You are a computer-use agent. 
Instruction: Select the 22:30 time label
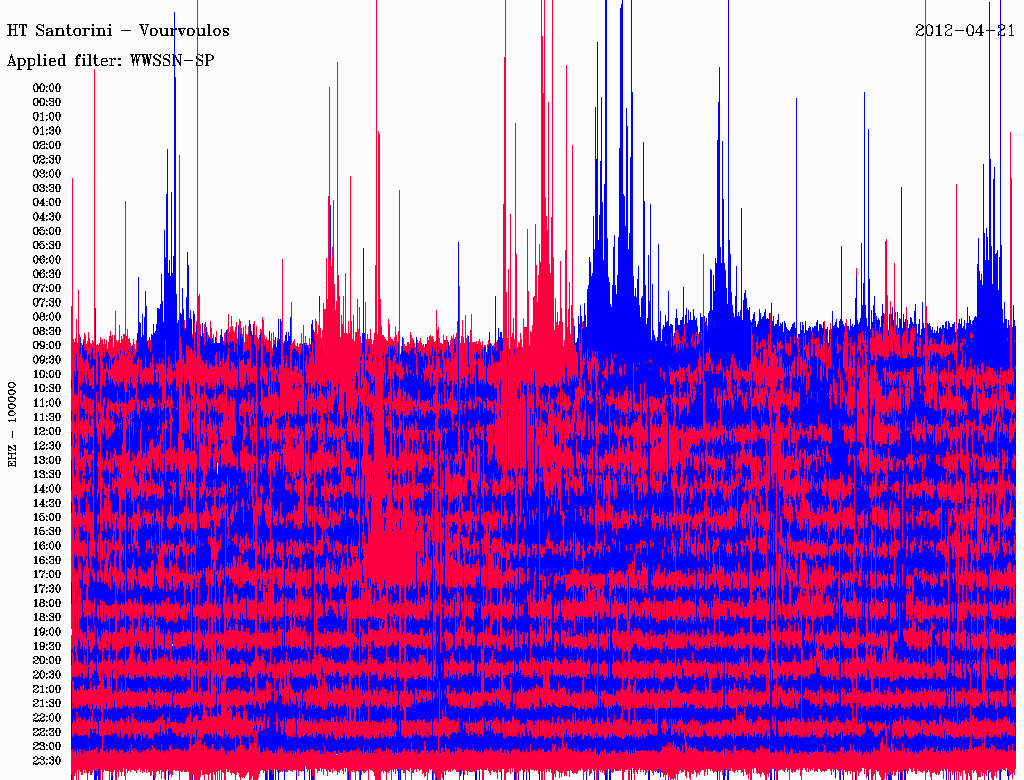[47, 732]
